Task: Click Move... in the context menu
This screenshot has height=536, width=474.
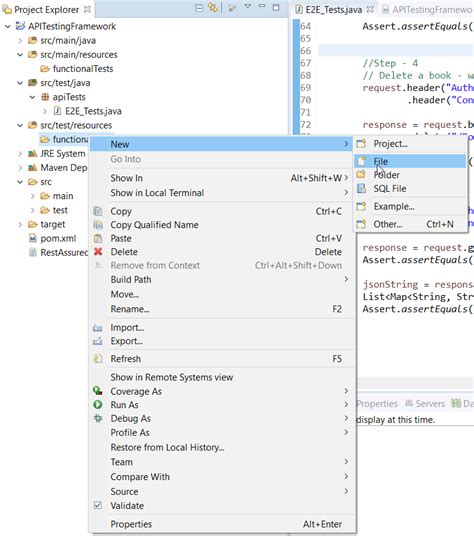Action: pos(221,294)
